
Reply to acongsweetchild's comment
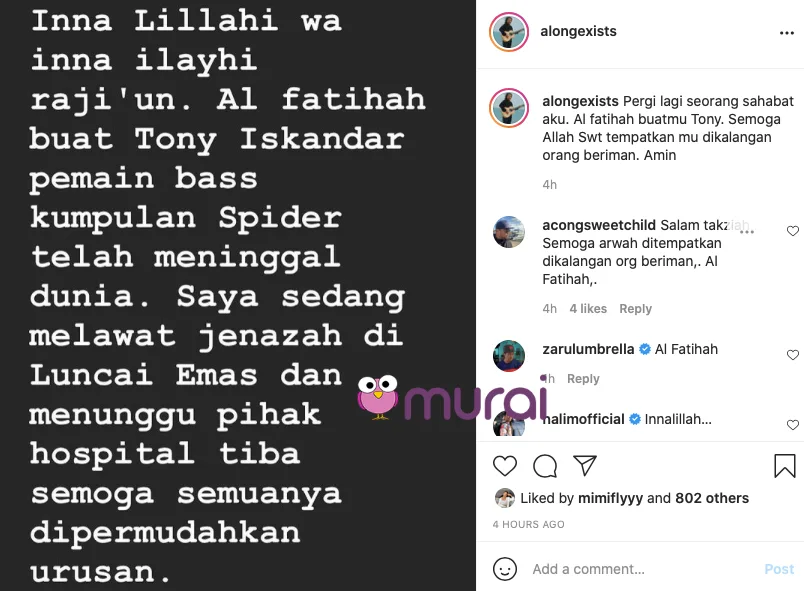point(635,309)
